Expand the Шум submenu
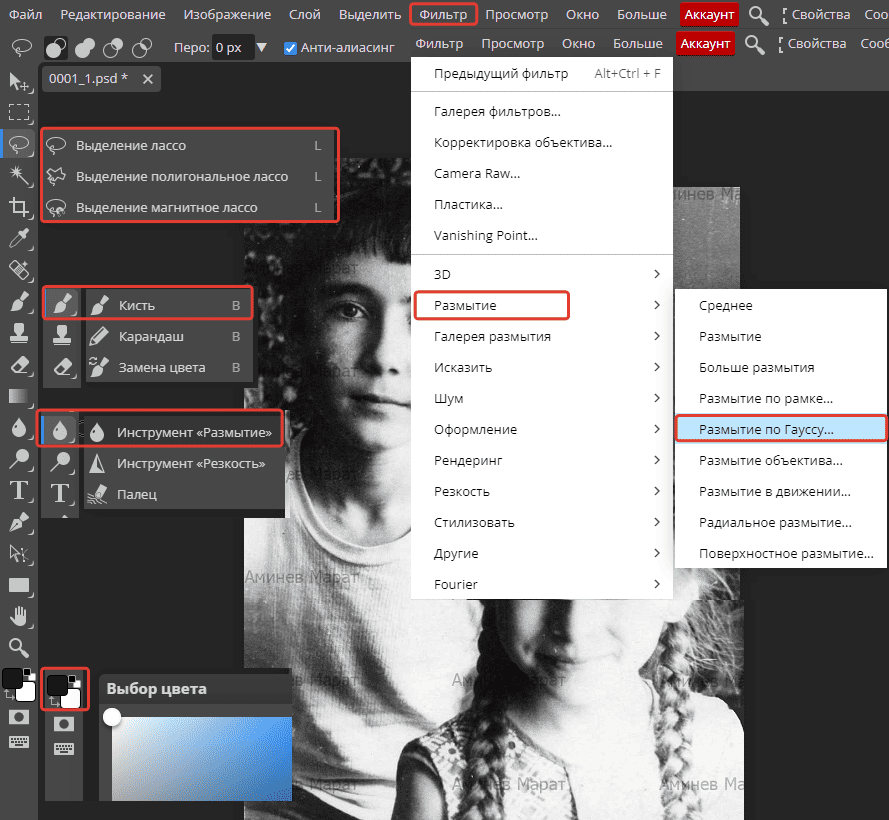This screenshot has width=889, height=820. pyautogui.click(x=541, y=399)
